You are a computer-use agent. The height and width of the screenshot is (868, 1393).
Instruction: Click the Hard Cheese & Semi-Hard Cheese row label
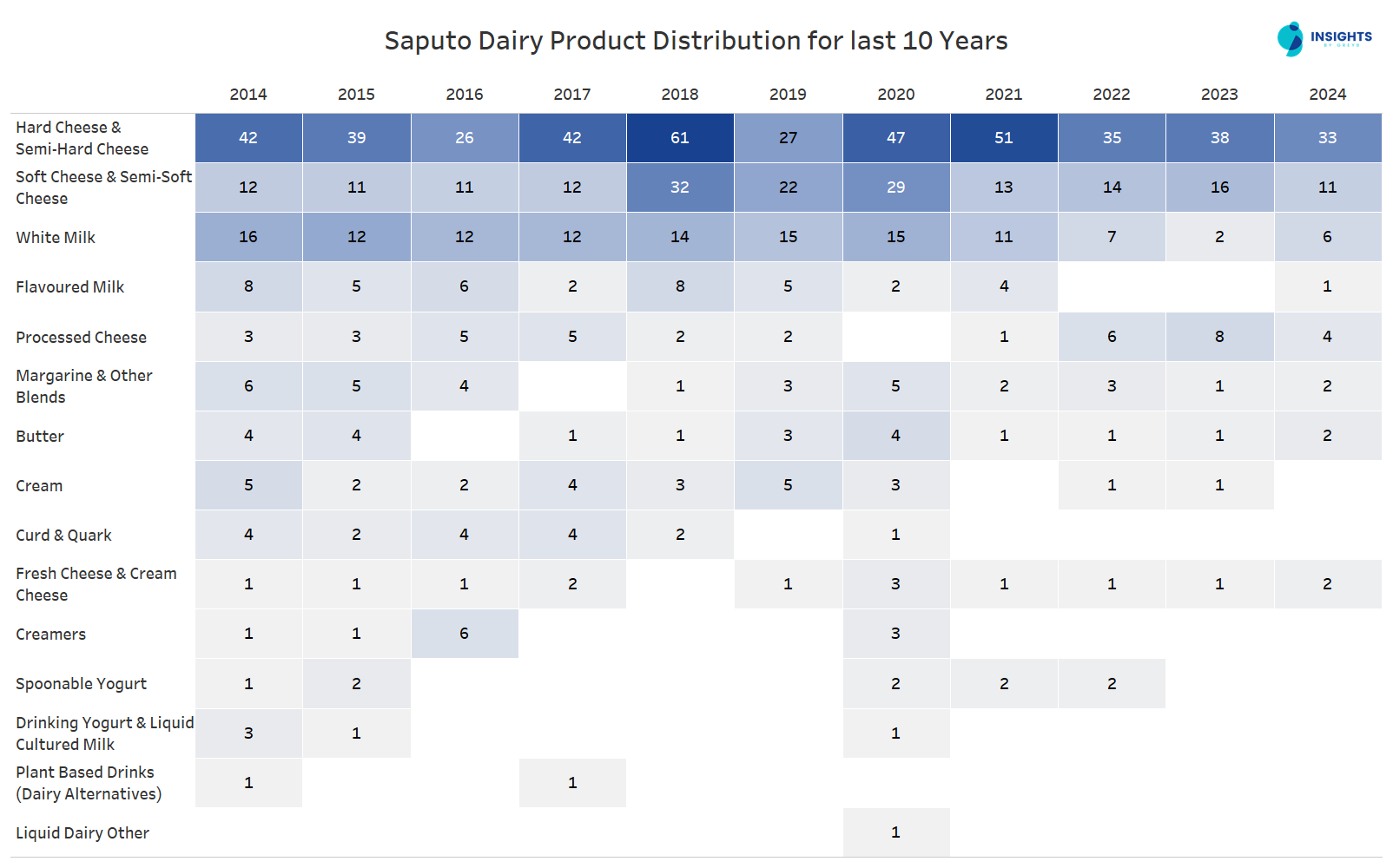pos(82,138)
